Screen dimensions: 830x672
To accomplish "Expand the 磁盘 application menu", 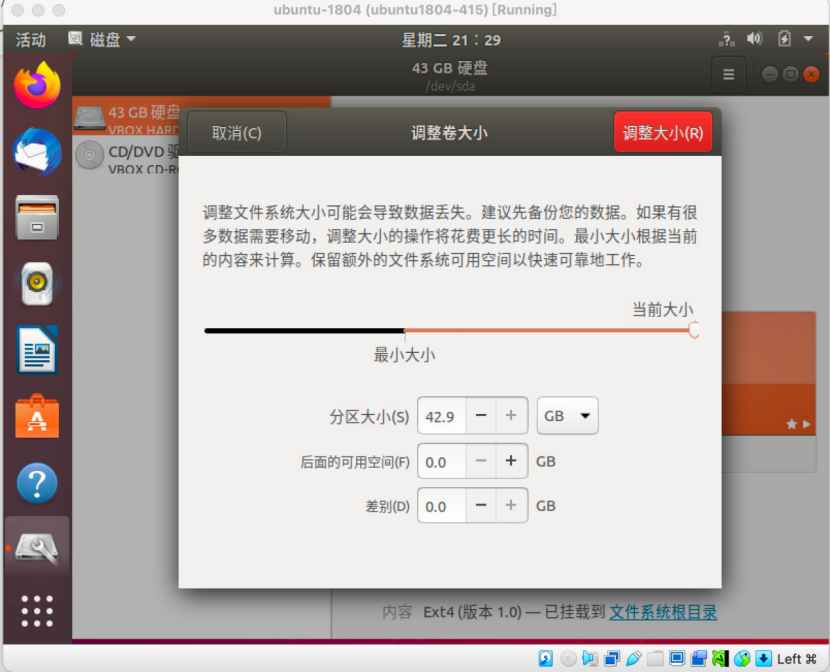I will (x=102, y=39).
